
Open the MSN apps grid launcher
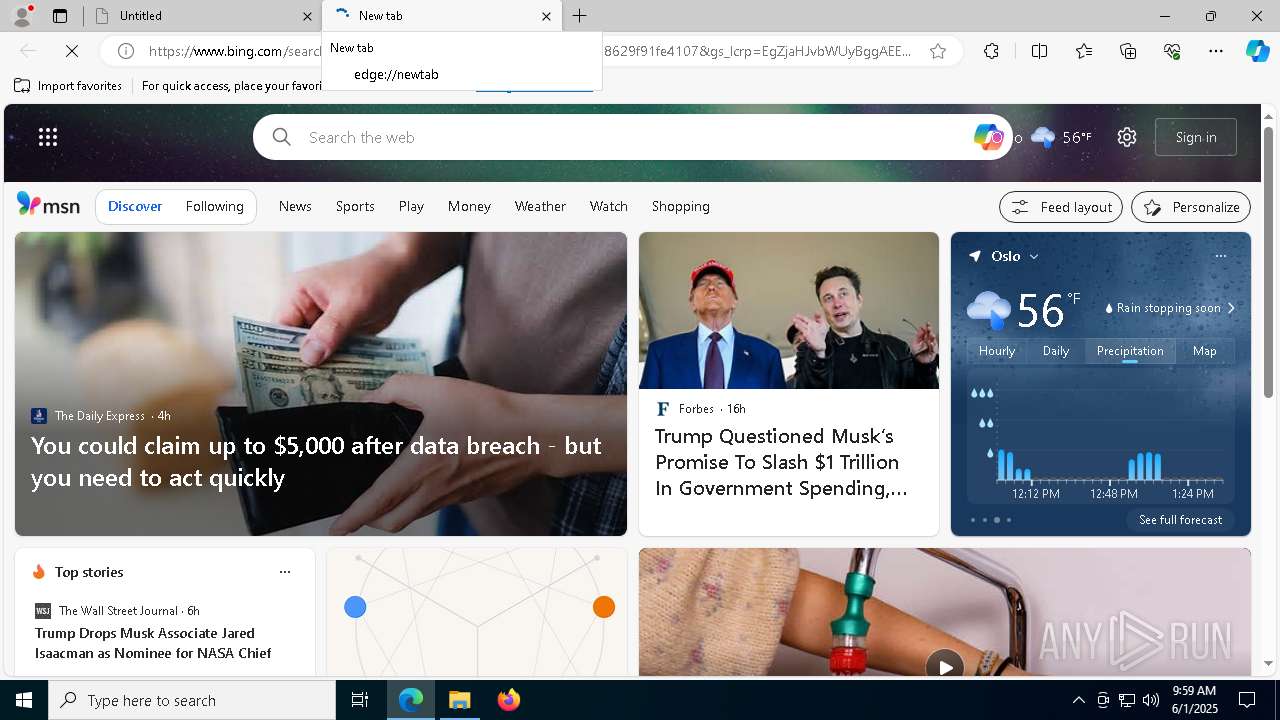click(48, 137)
